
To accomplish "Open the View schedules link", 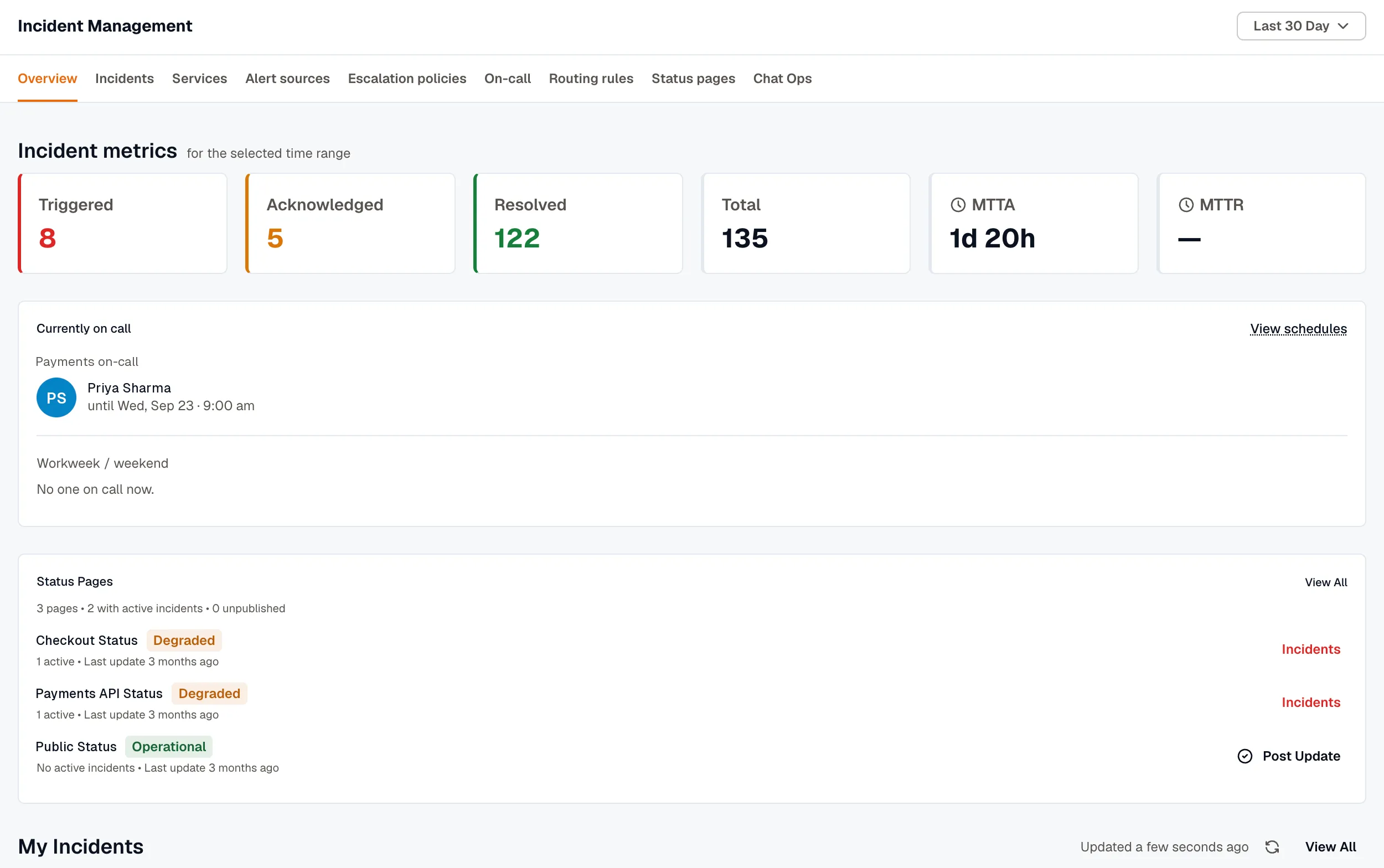I will point(1298,329).
